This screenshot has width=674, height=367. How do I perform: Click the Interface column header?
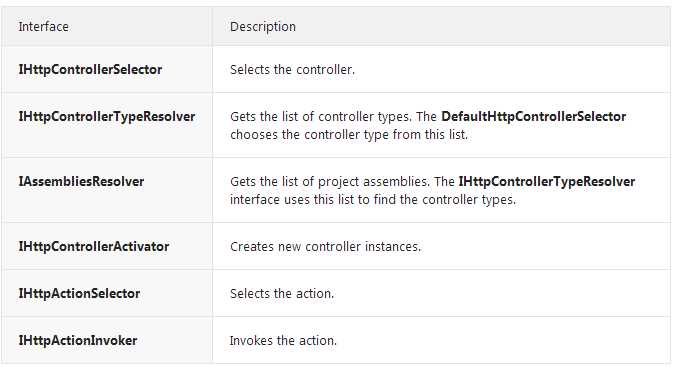pos(43,27)
